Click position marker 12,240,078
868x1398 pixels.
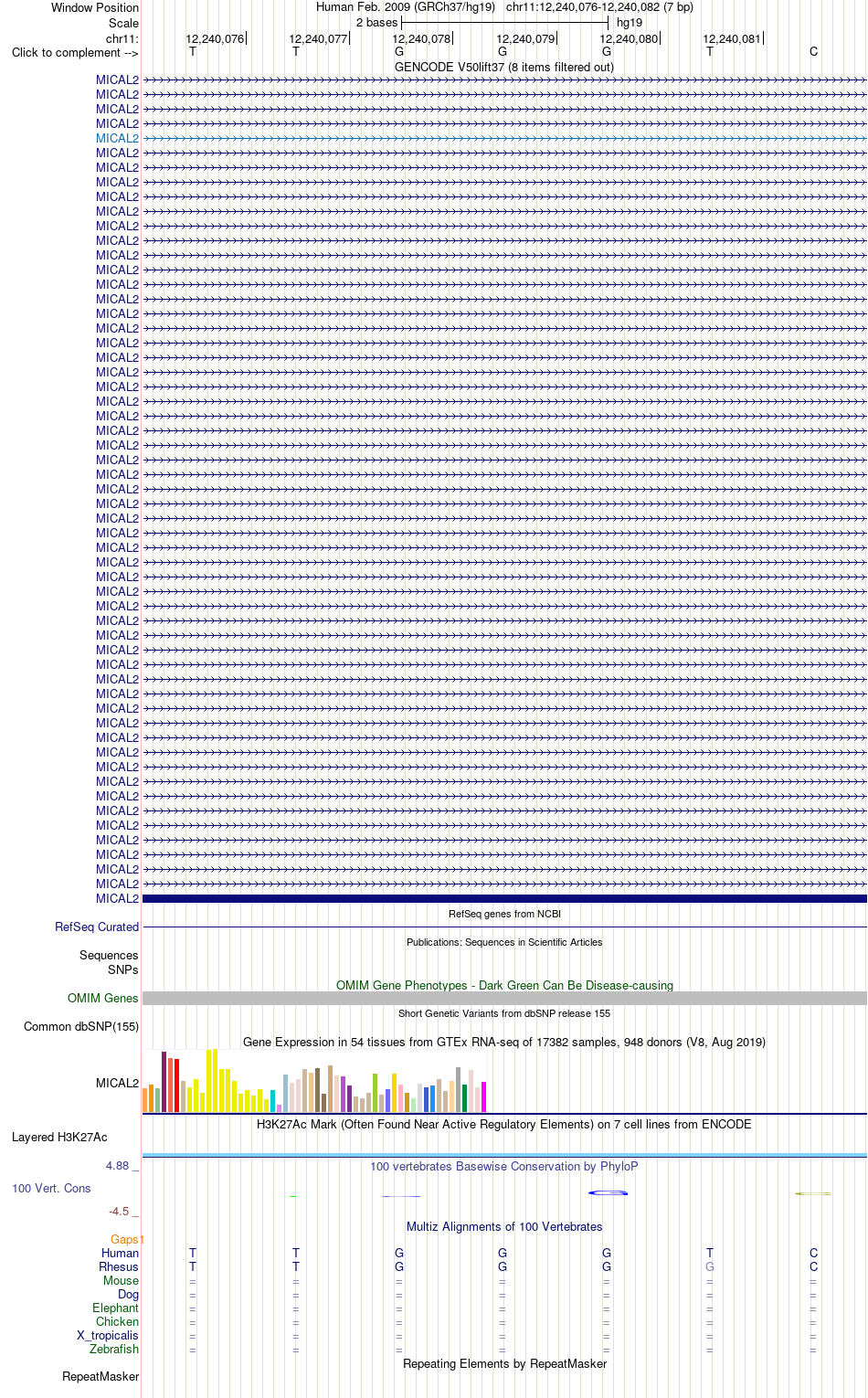(422, 39)
